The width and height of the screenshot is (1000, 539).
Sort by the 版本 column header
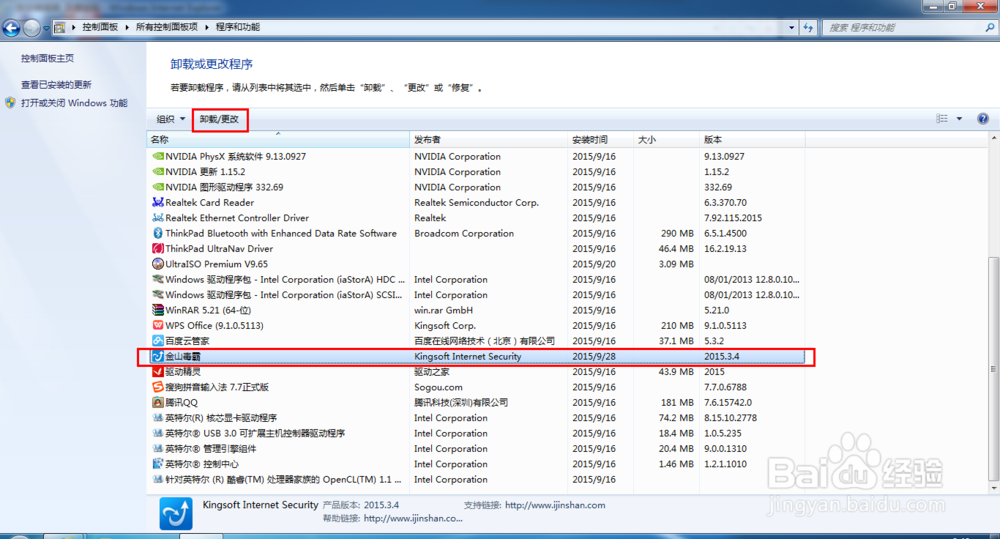click(x=753, y=140)
